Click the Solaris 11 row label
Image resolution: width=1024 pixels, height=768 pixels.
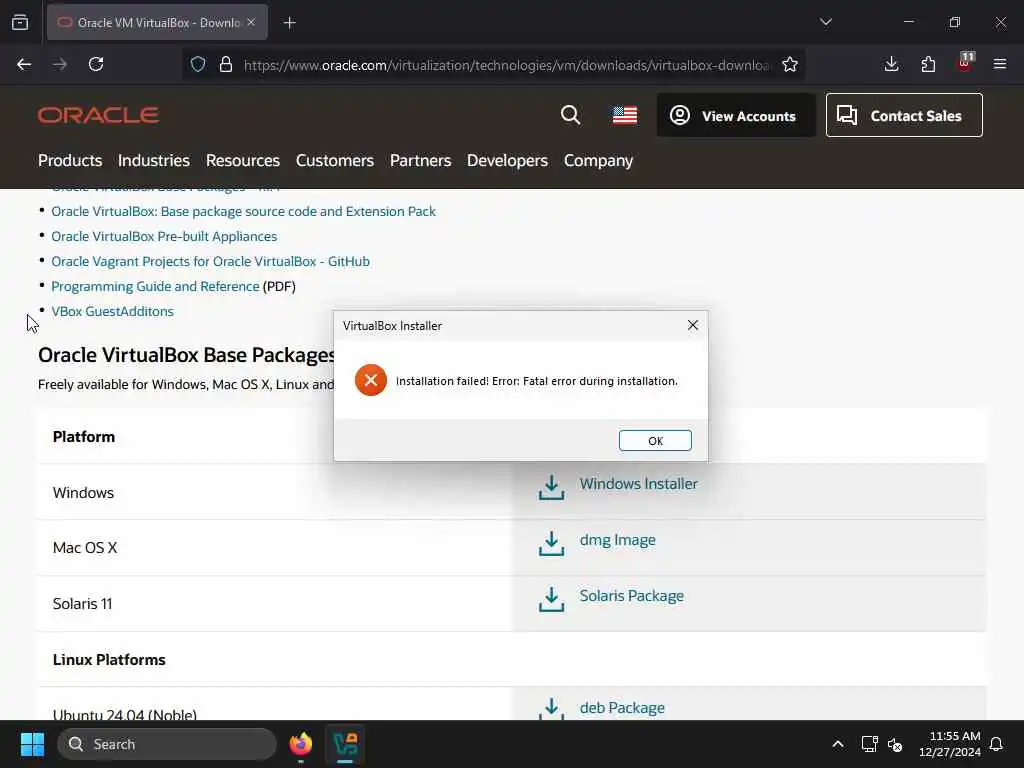point(82,603)
